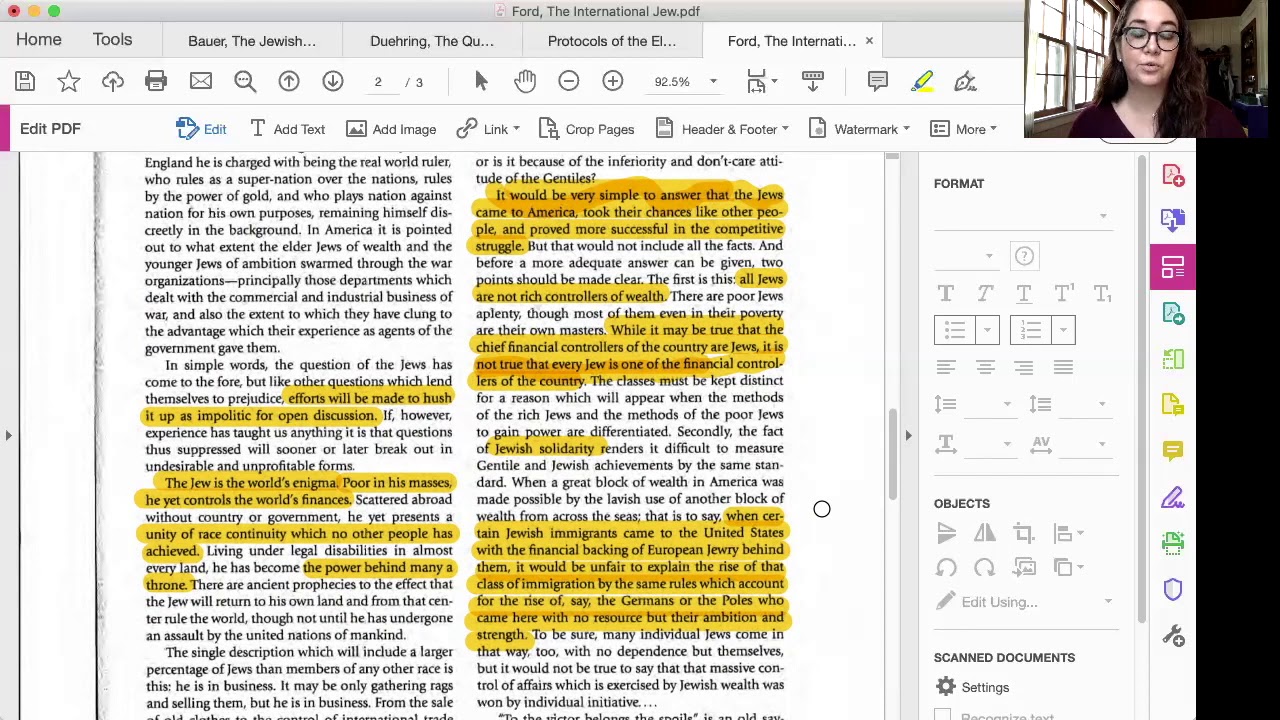Screen dimensions: 1280x720
Task: Open the Protocols of the El document tab
Action: pyautogui.click(x=612, y=41)
